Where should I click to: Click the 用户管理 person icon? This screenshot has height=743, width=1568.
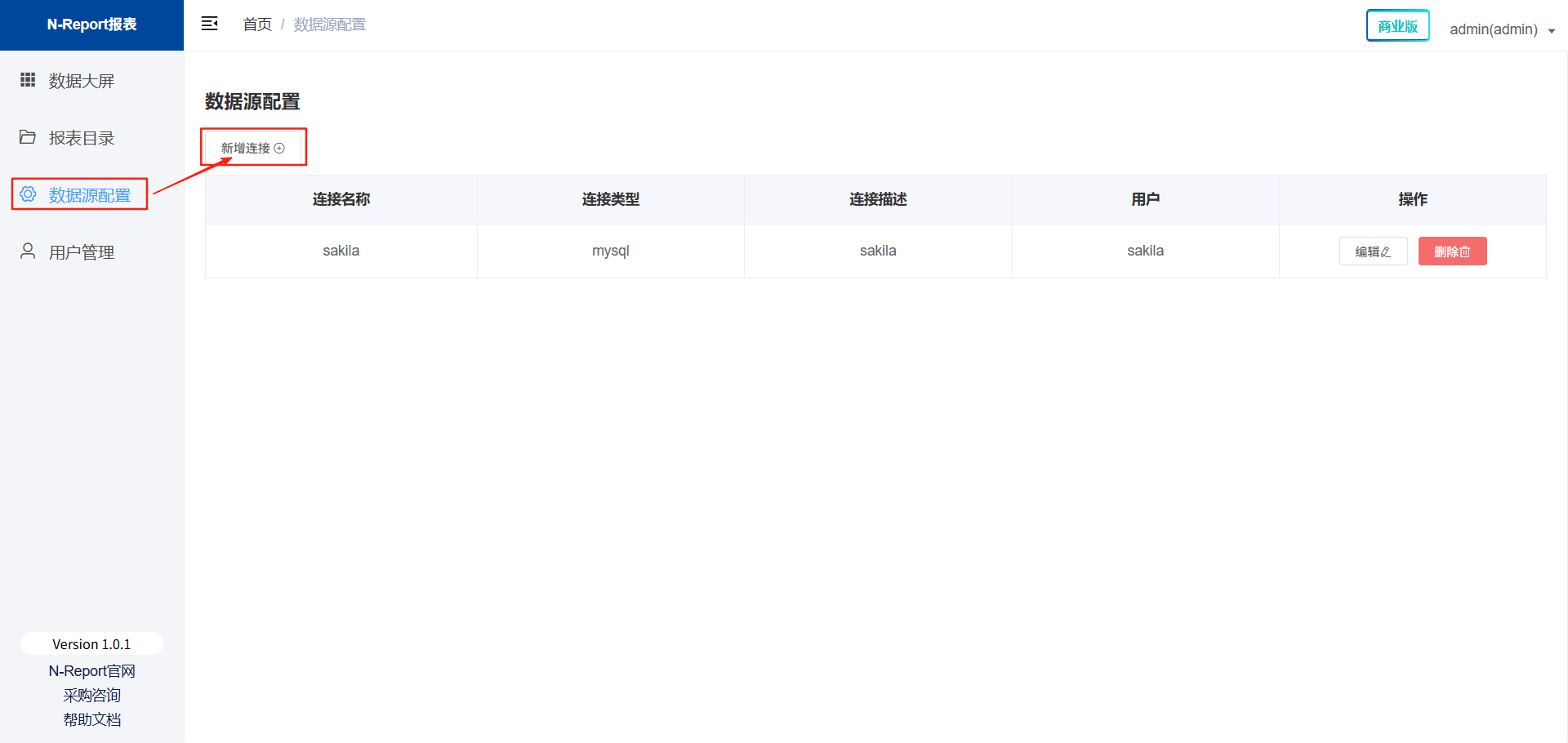(28, 251)
